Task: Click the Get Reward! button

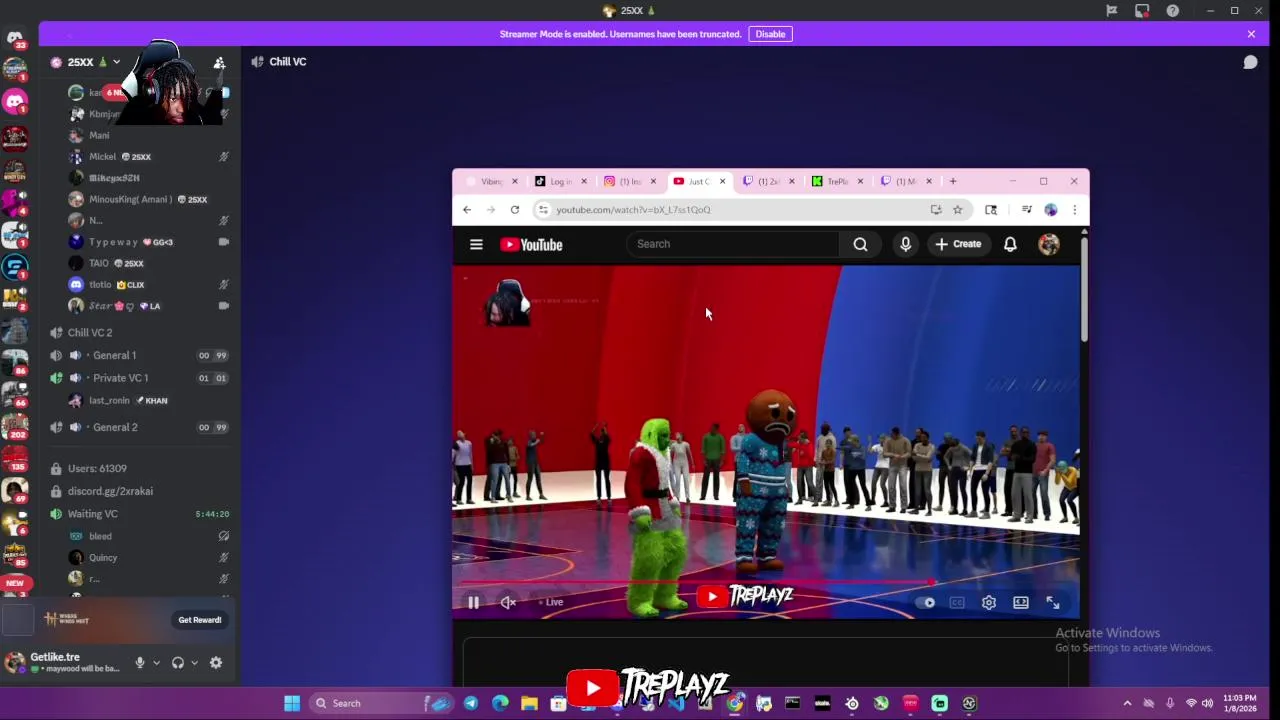Action: tap(200, 620)
